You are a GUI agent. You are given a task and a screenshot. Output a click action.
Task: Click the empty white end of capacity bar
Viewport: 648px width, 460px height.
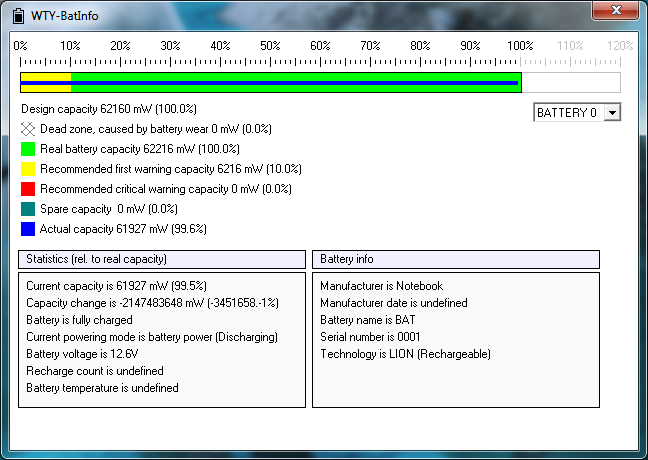point(571,83)
